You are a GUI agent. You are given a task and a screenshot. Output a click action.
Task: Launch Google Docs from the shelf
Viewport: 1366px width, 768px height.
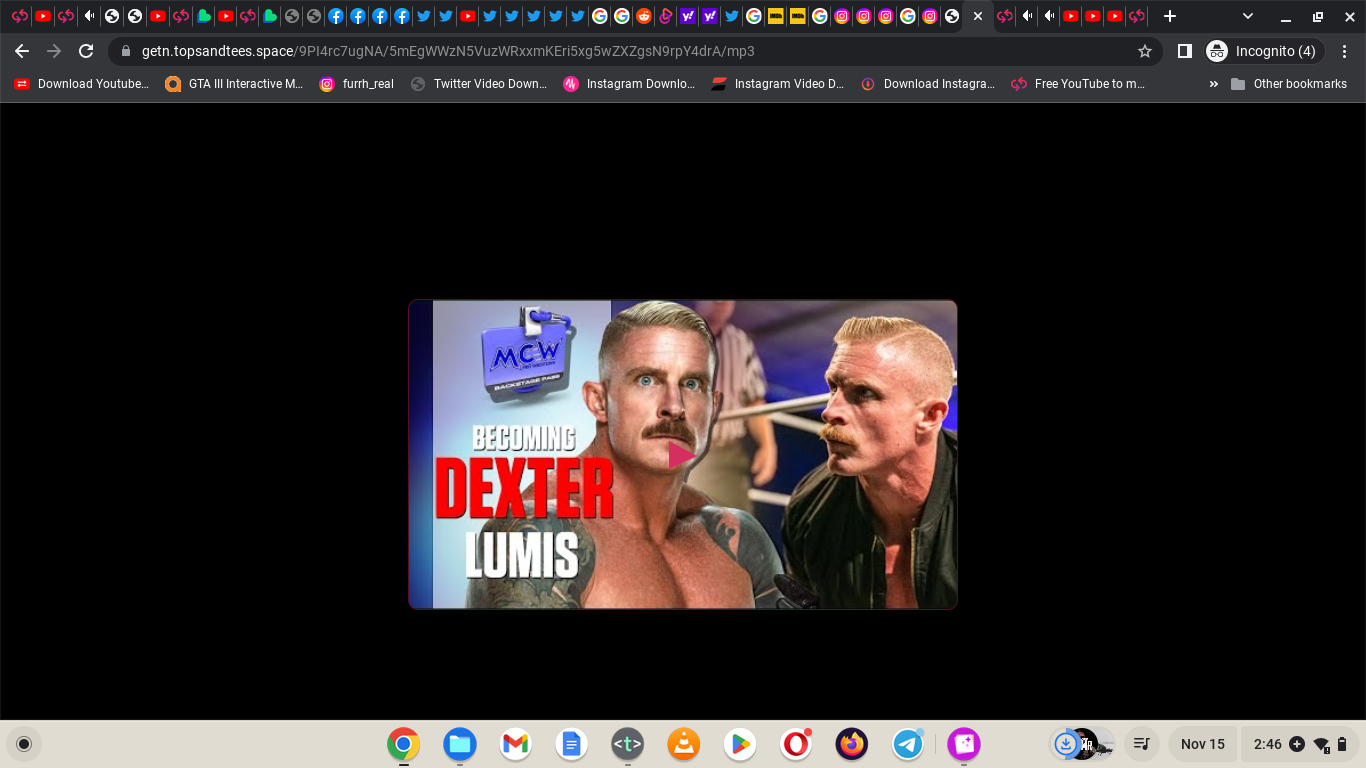point(572,744)
